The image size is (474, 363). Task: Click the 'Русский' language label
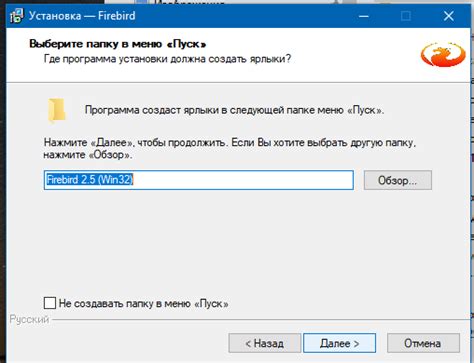[x=29, y=319]
